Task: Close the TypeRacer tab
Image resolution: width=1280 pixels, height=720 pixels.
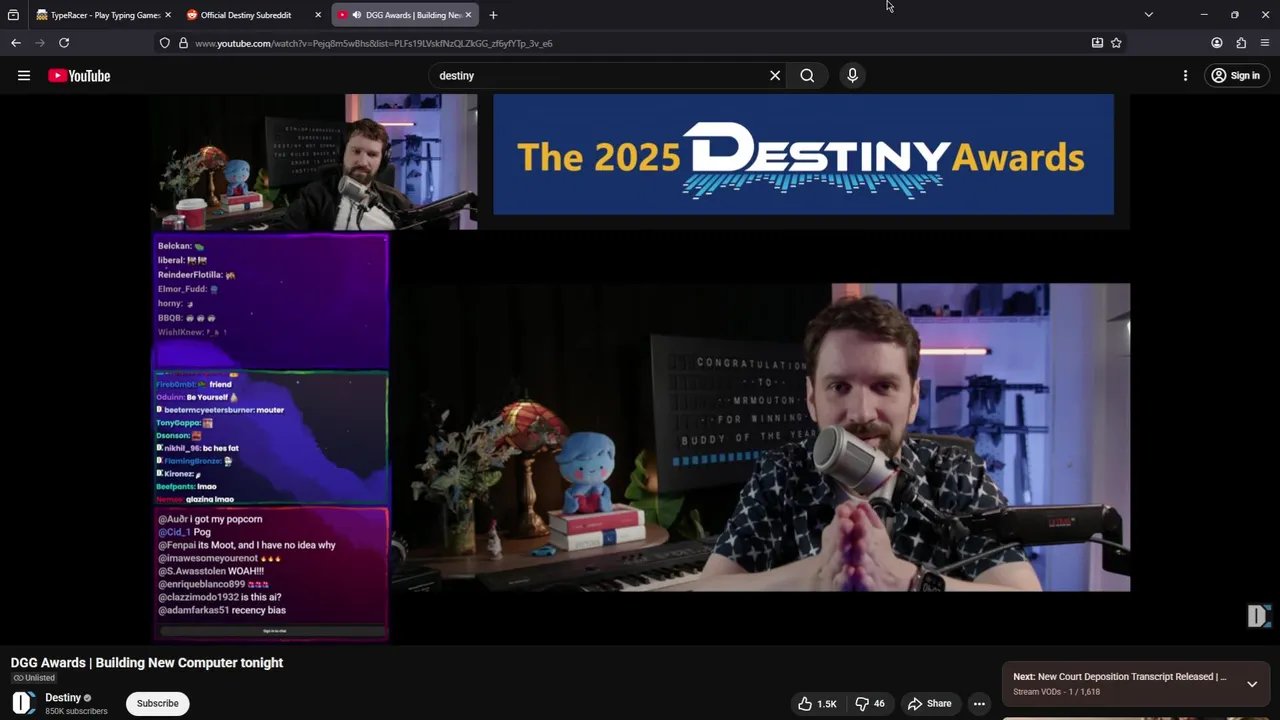Action: (167, 15)
